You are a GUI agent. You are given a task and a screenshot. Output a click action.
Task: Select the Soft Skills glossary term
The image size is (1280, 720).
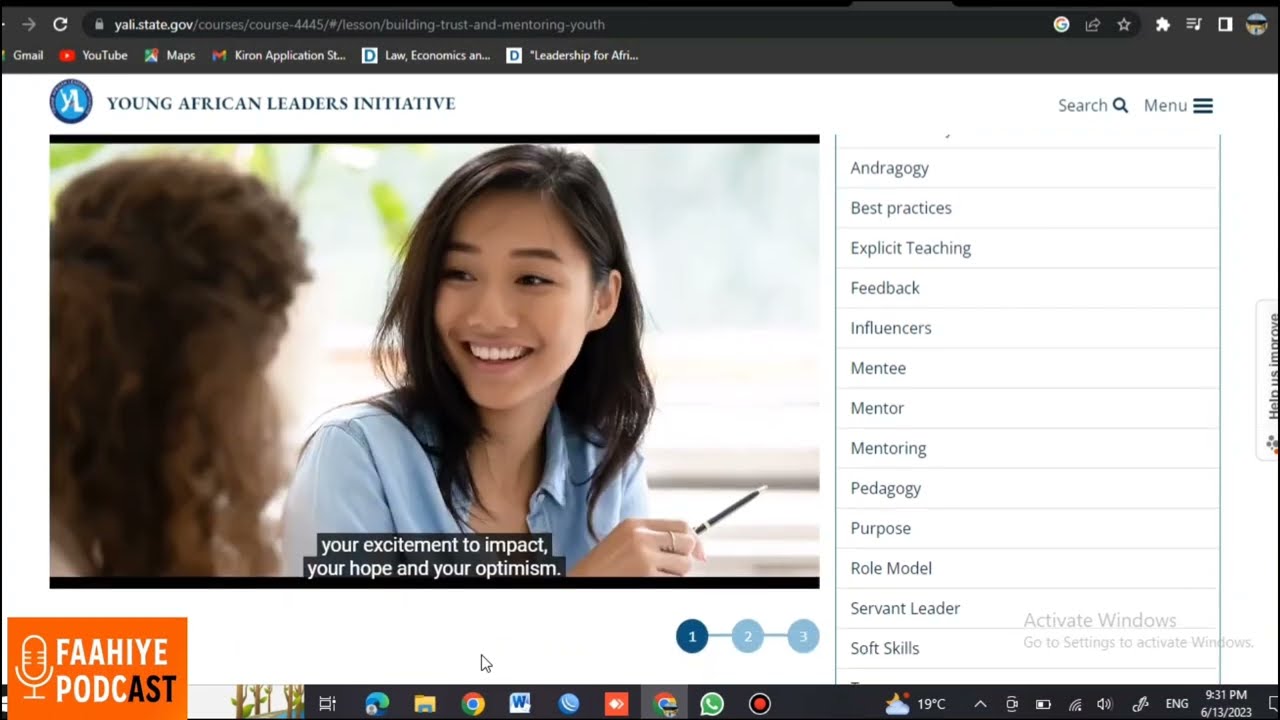pos(1028,648)
